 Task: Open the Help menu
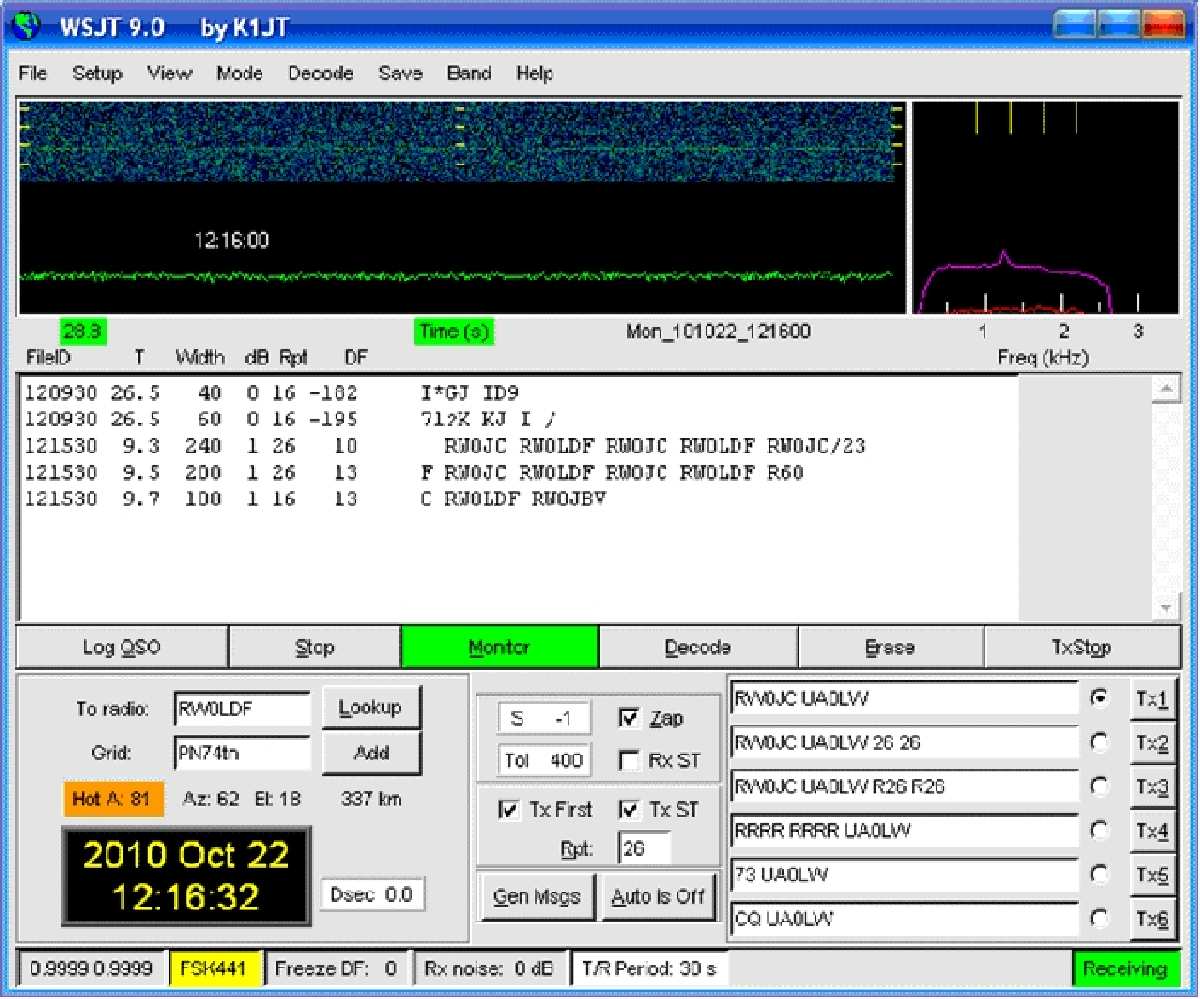(x=535, y=73)
